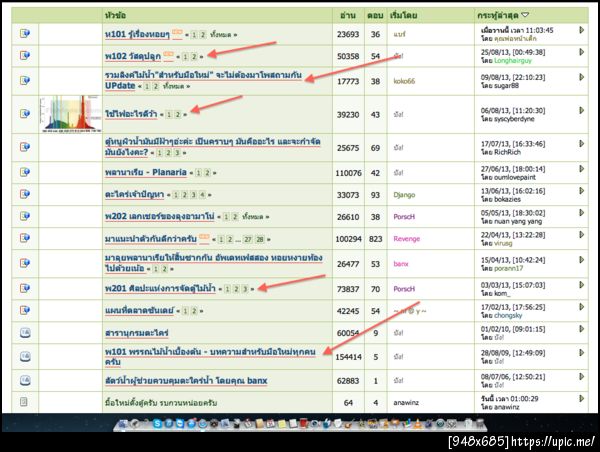Open Finder at the Dock's left end
This screenshot has width=600, height=452.
(x=122, y=424)
